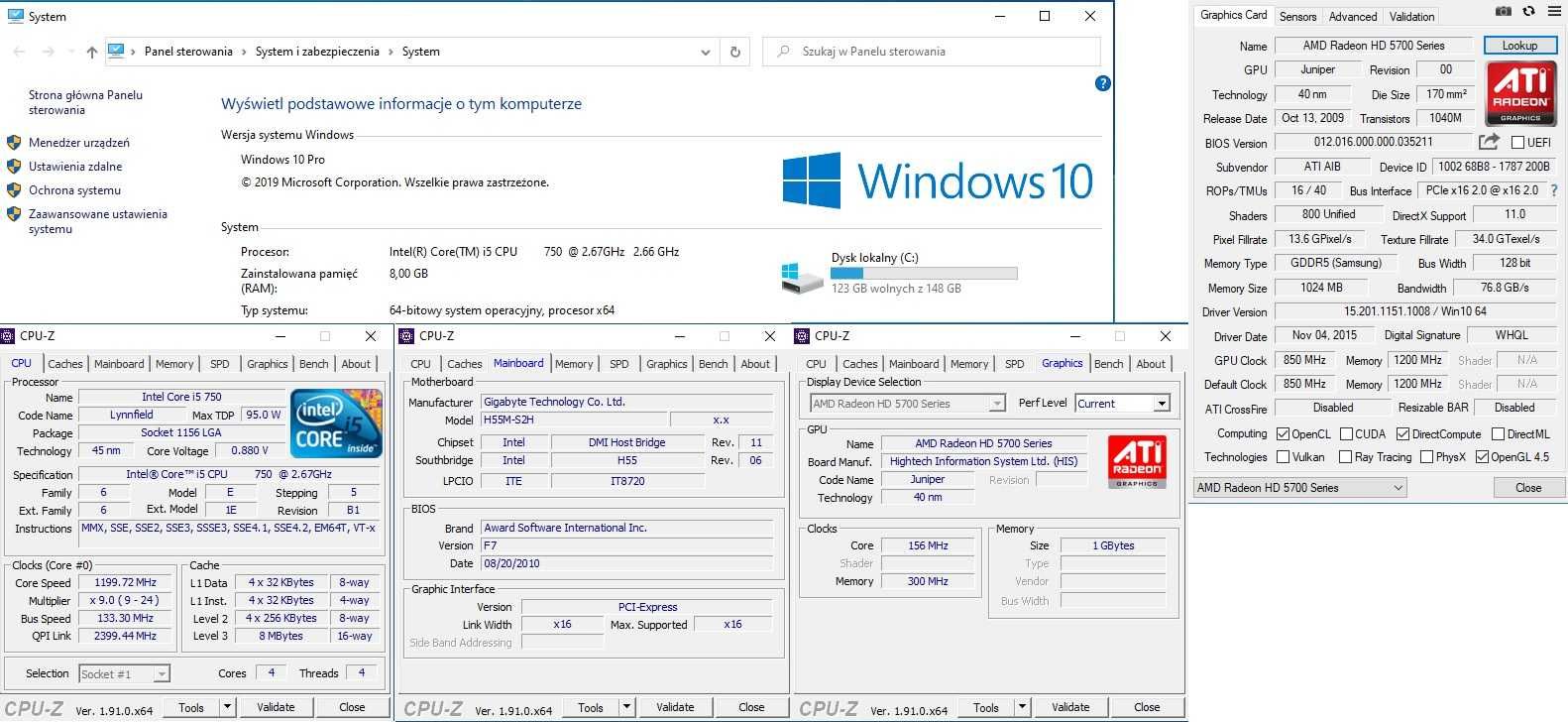
Task: Click the shield icon beside Ochrona systemu
Action: pos(14,190)
